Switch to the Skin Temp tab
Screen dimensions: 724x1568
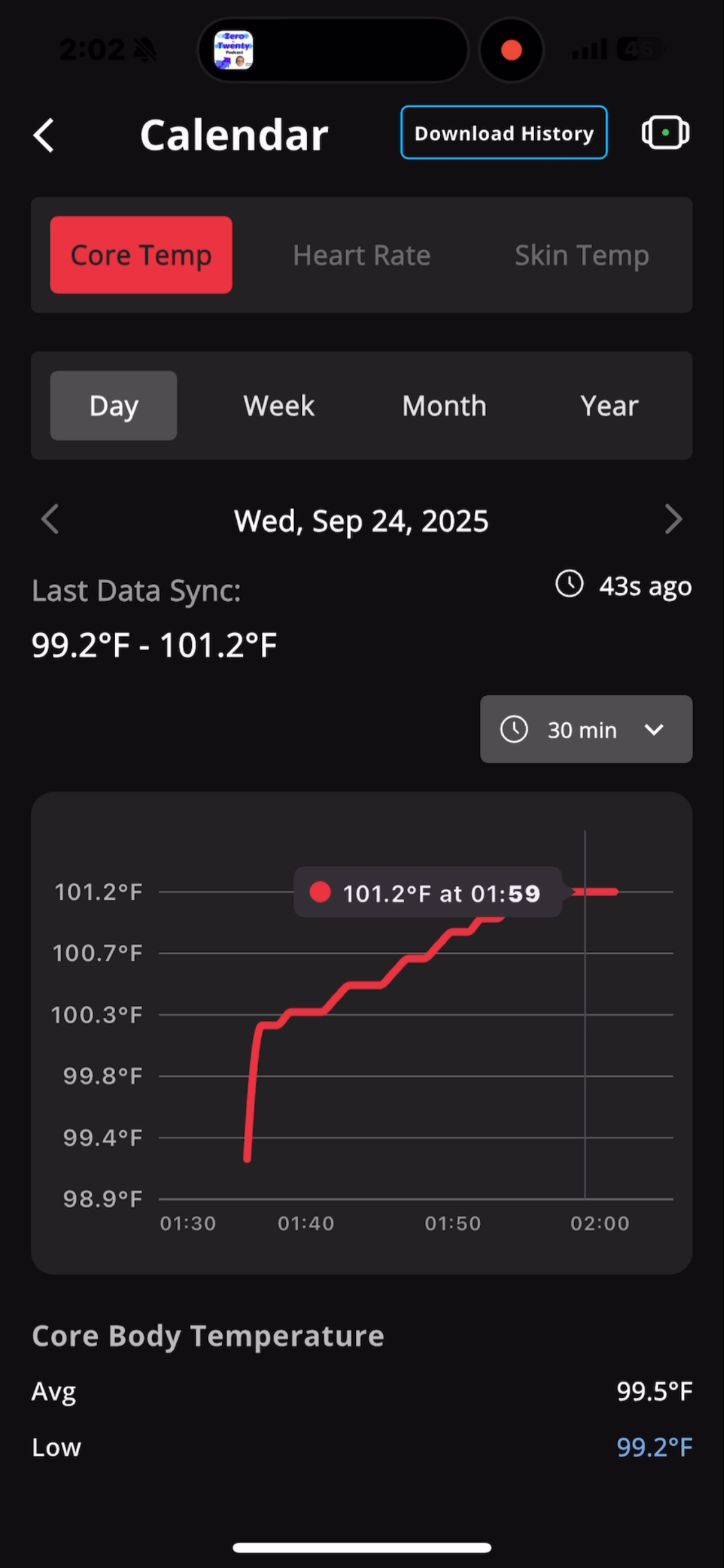point(582,255)
